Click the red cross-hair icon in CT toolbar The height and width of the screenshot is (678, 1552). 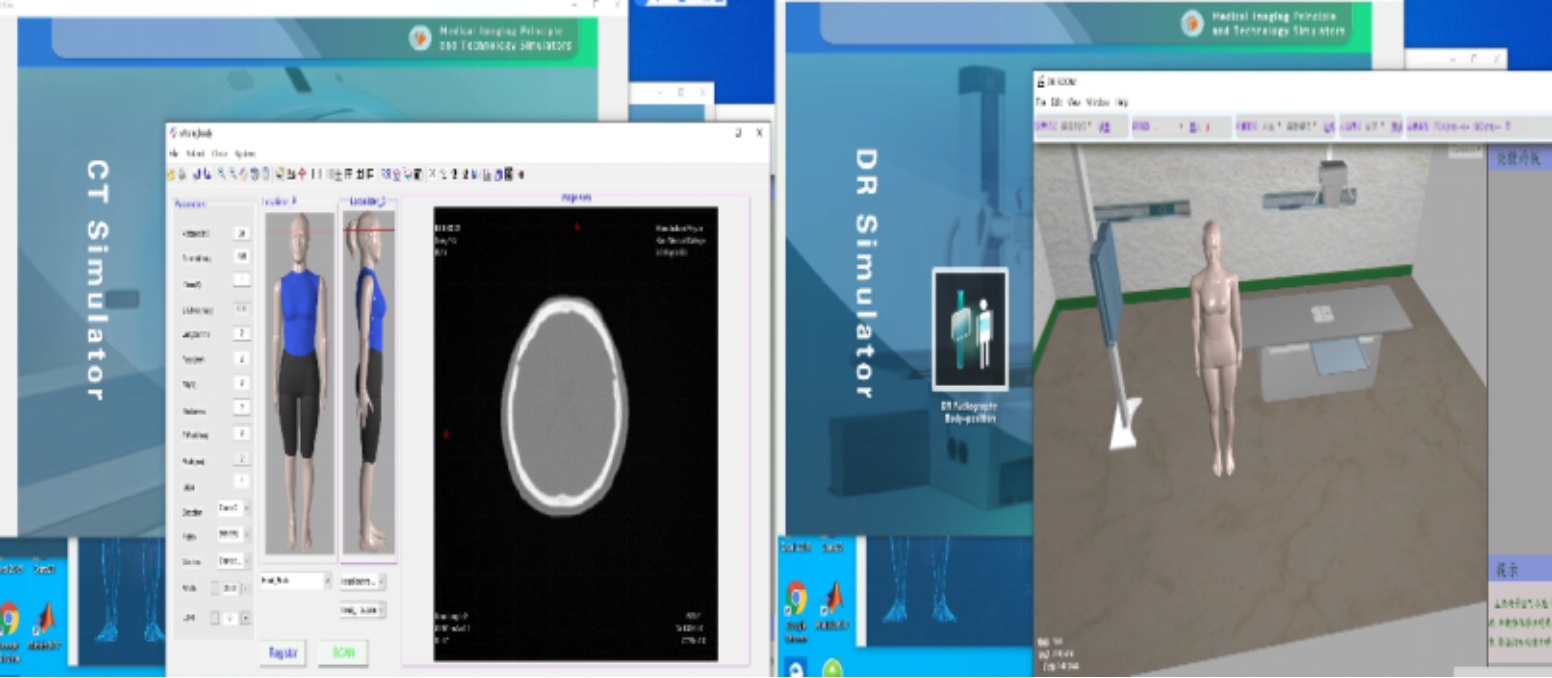pyautogui.click(x=301, y=174)
